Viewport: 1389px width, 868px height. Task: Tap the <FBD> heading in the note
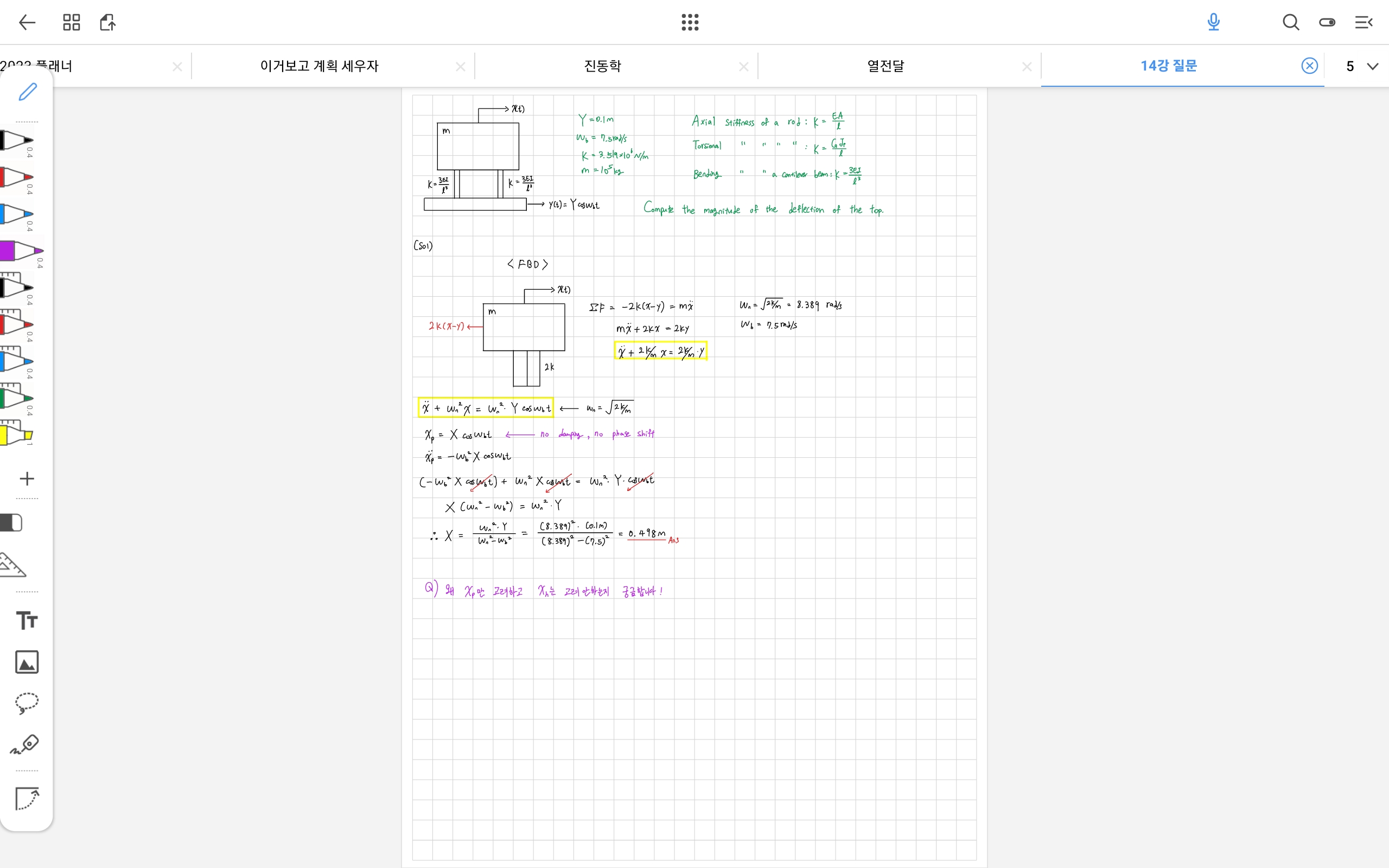tap(527, 264)
